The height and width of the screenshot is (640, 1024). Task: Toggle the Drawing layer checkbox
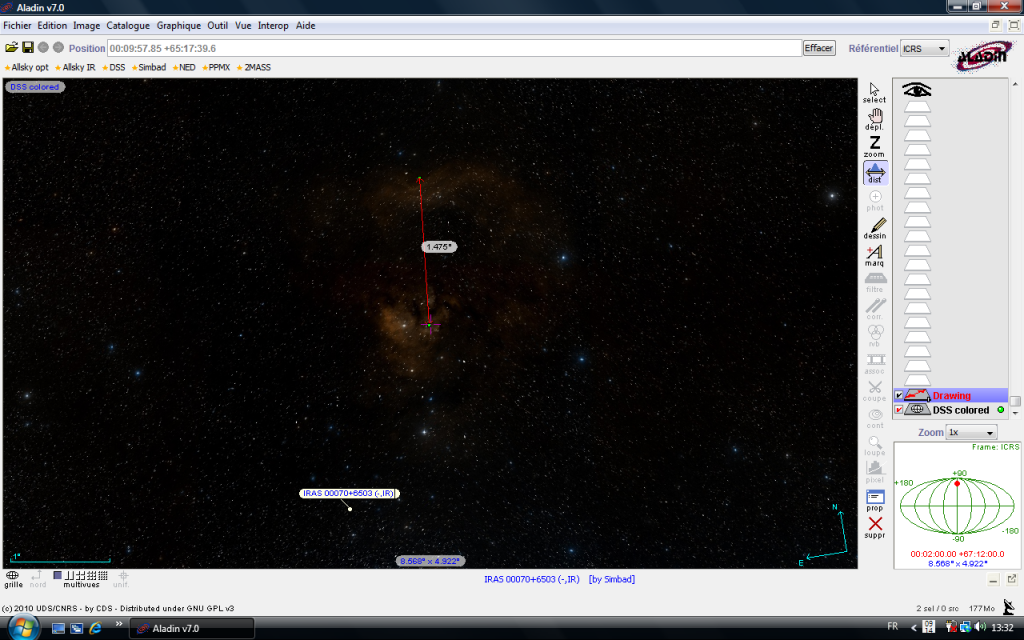[x=899, y=395]
